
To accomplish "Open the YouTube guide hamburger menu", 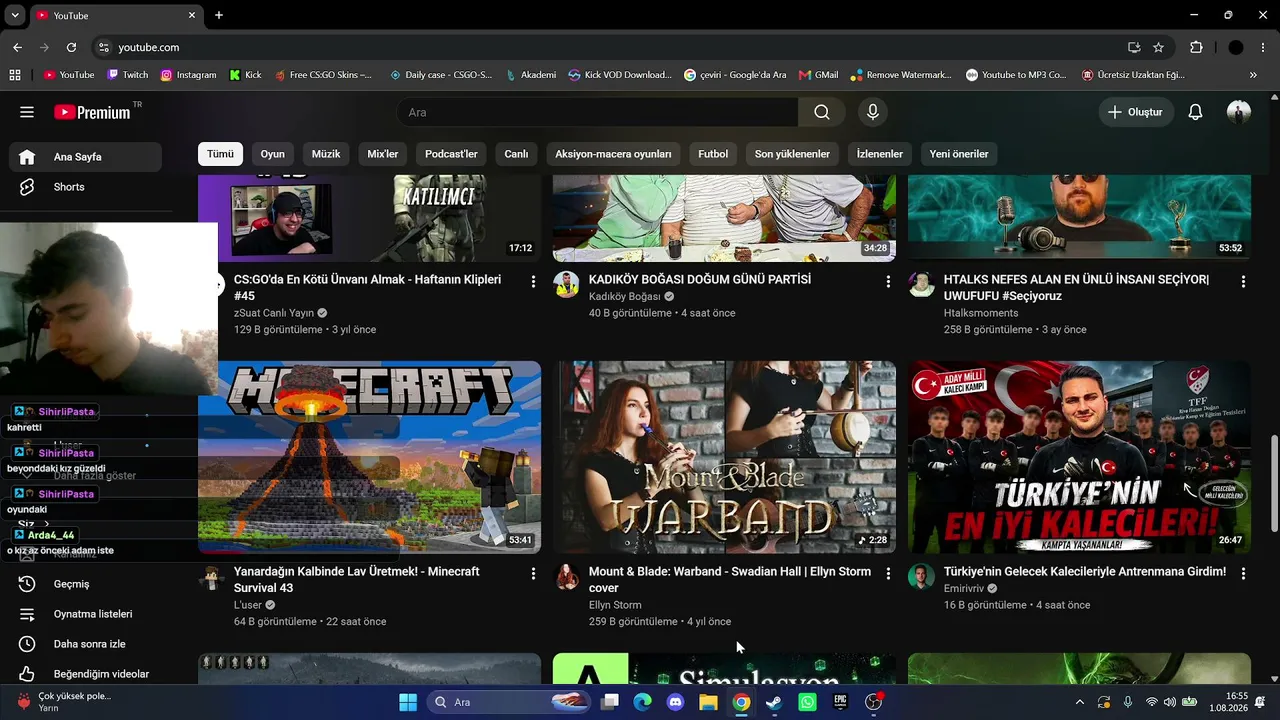I will pos(27,112).
